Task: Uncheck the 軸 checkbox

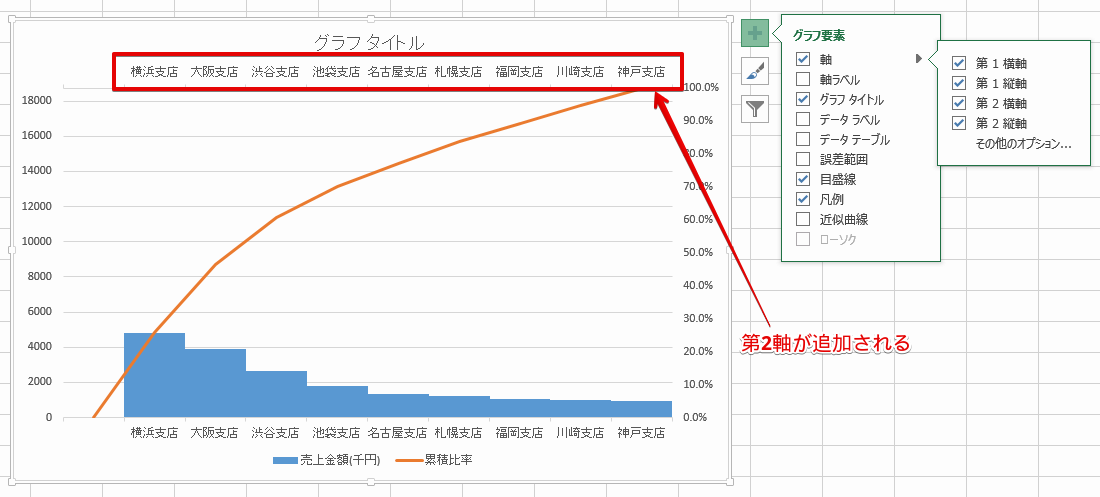Action: [803, 59]
